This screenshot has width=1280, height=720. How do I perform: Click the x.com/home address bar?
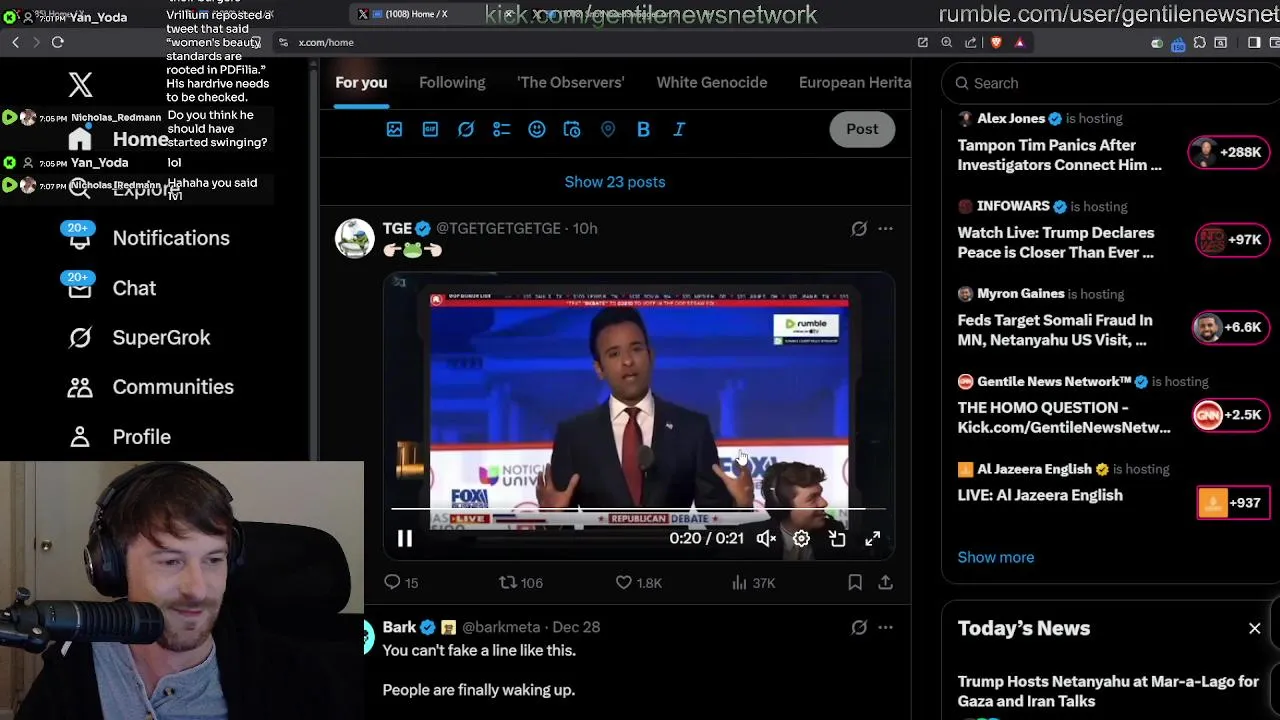pos(326,42)
